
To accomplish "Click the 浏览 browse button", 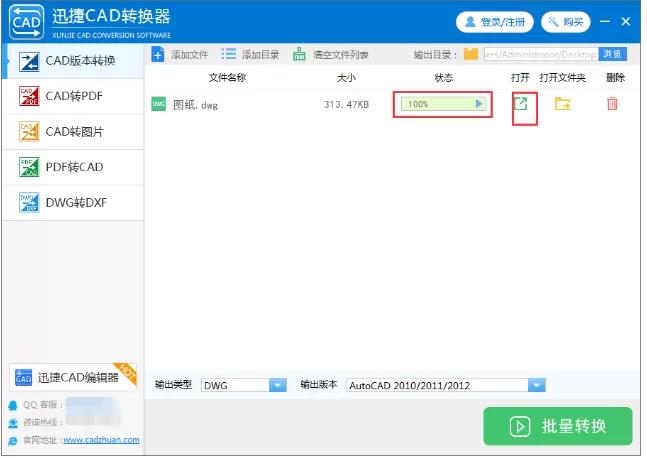I will tap(612, 54).
